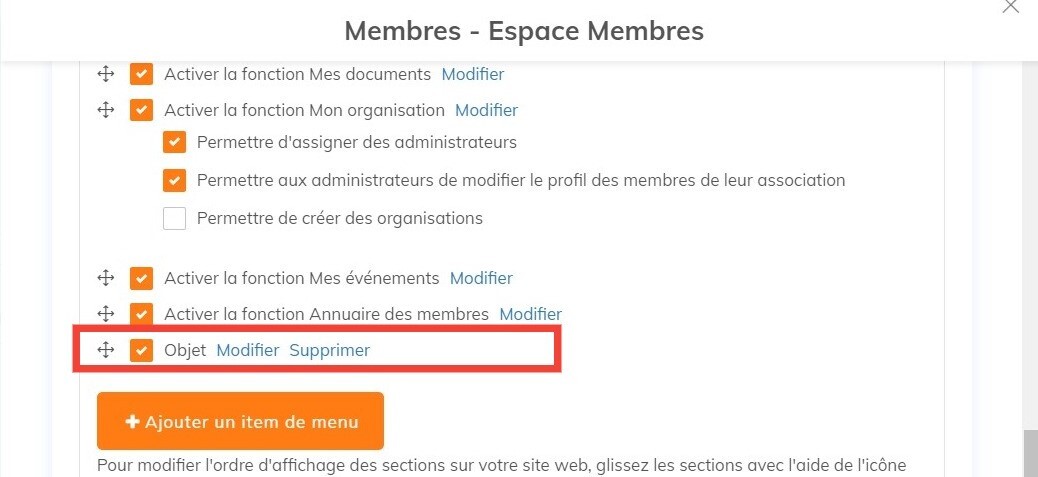The width and height of the screenshot is (1038, 477).
Task: Click the move icon beside Annuaire des membres
Action: click(105, 314)
